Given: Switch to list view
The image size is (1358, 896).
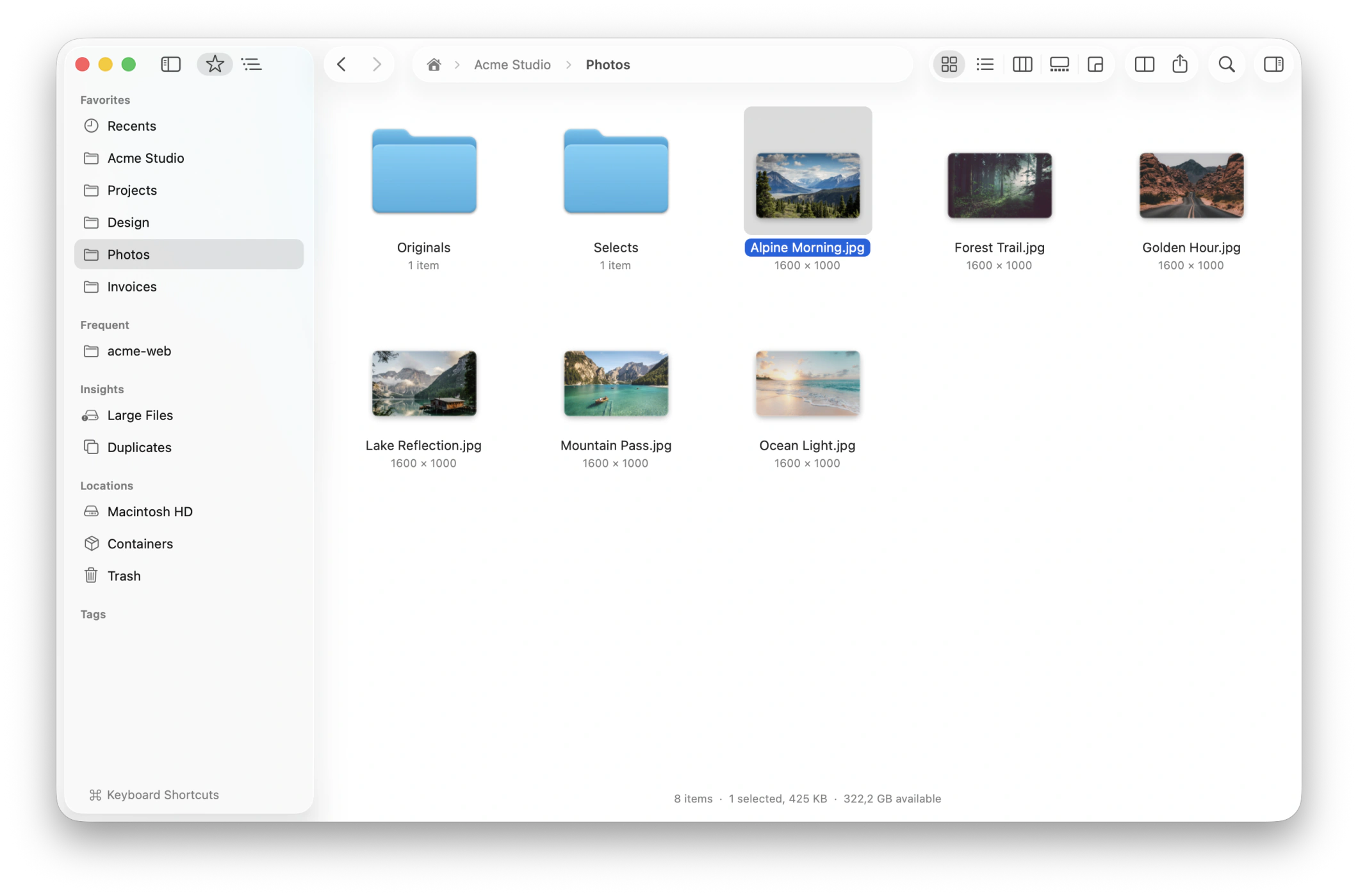Looking at the screenshot, I should pos(985,64).
